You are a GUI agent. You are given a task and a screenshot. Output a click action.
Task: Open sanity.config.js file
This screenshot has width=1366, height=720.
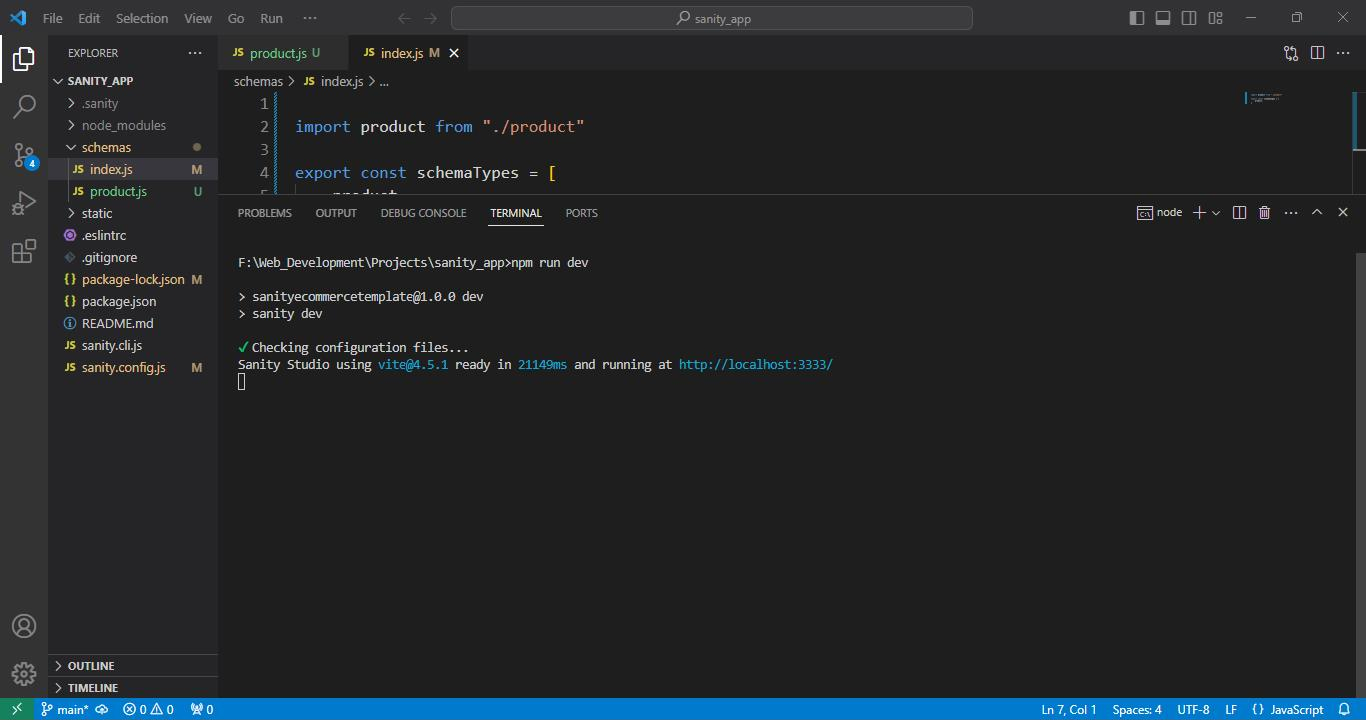[x=133, y=367]
